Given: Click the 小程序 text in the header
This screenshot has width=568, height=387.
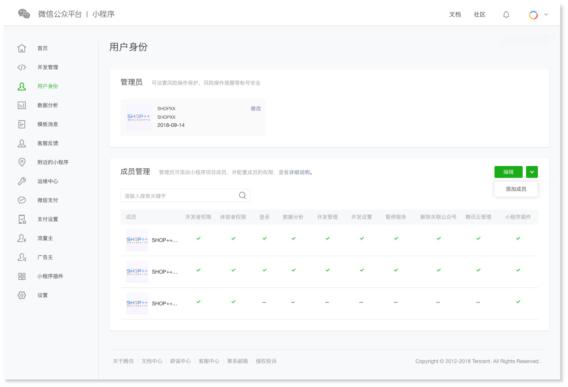Looking at the screenshot, I should point(103,14).
